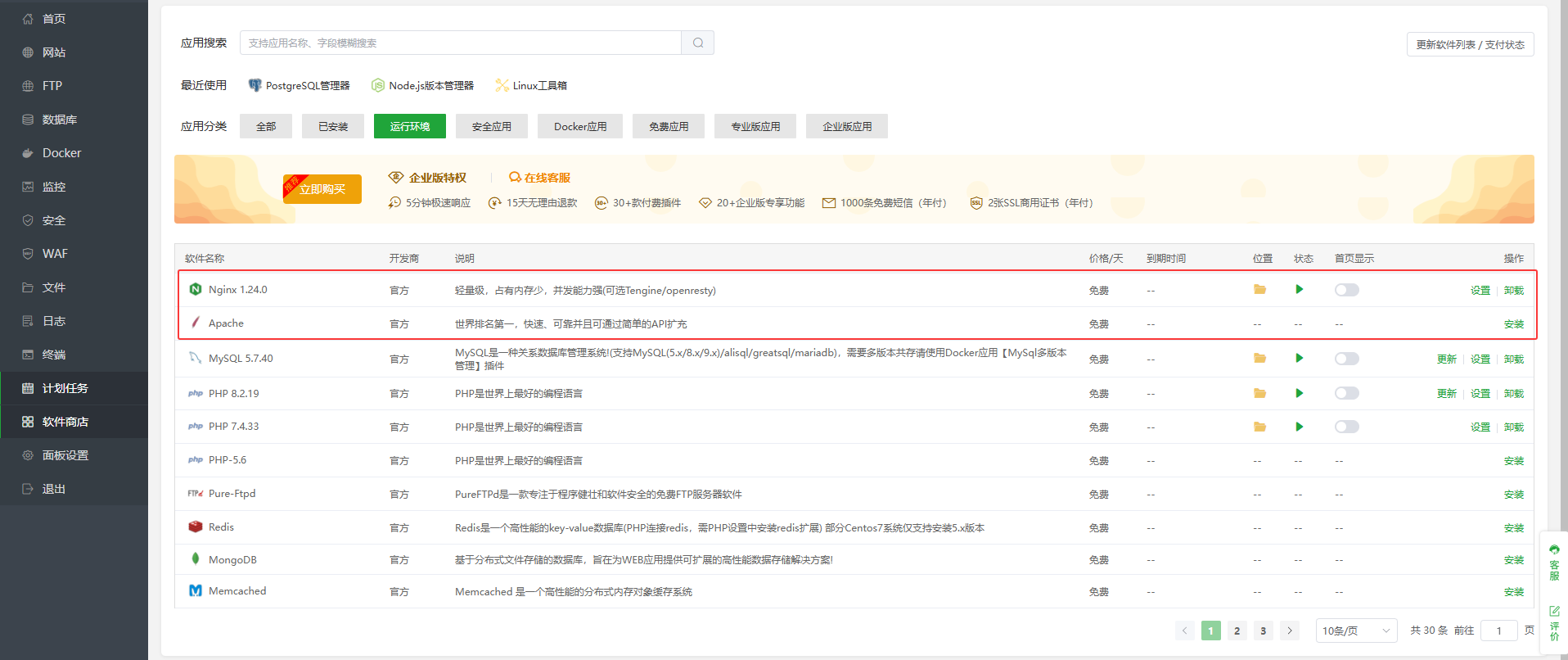Viewport: 1568px width, 660px height.
Task: Open Node.js版本管理器 from recently used
Action: pyautogui.click(x=423, y=85)
